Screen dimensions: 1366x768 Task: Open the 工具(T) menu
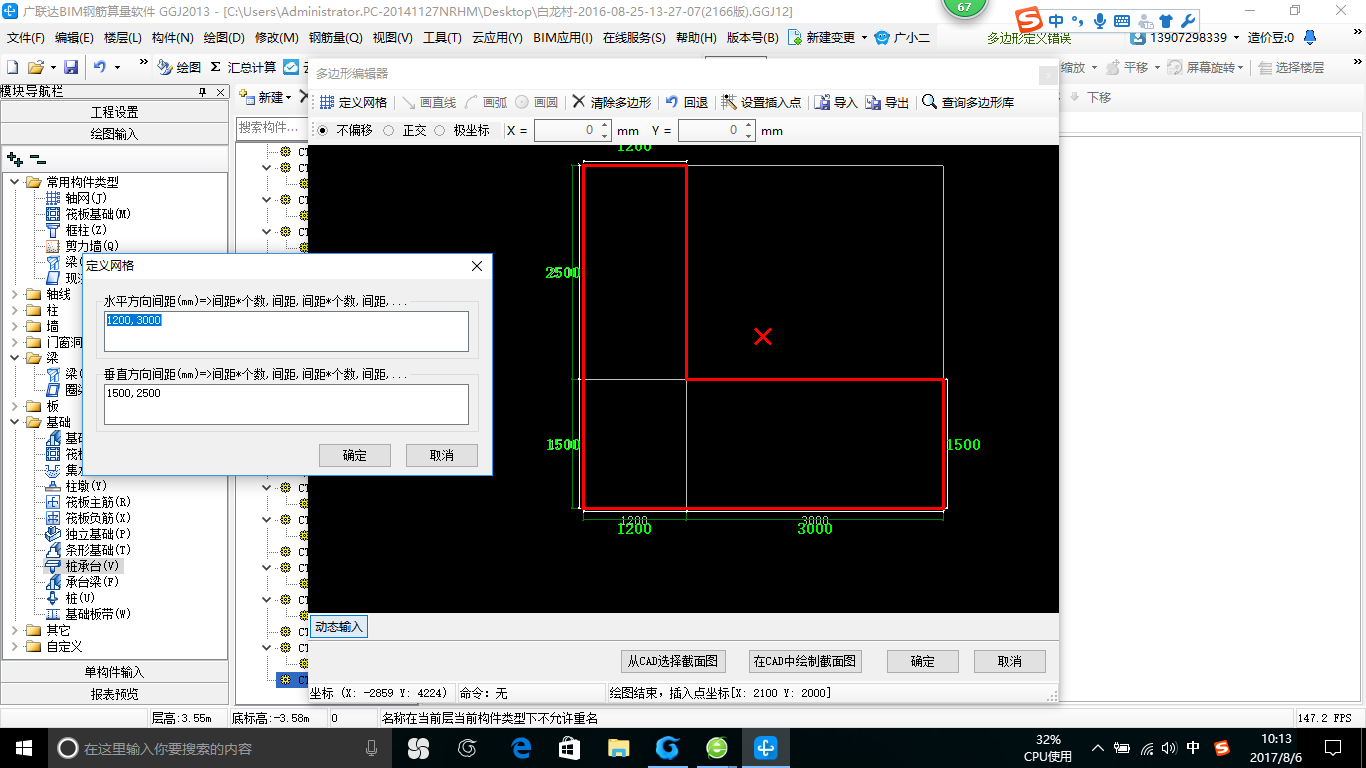click(x=442, y=38)
